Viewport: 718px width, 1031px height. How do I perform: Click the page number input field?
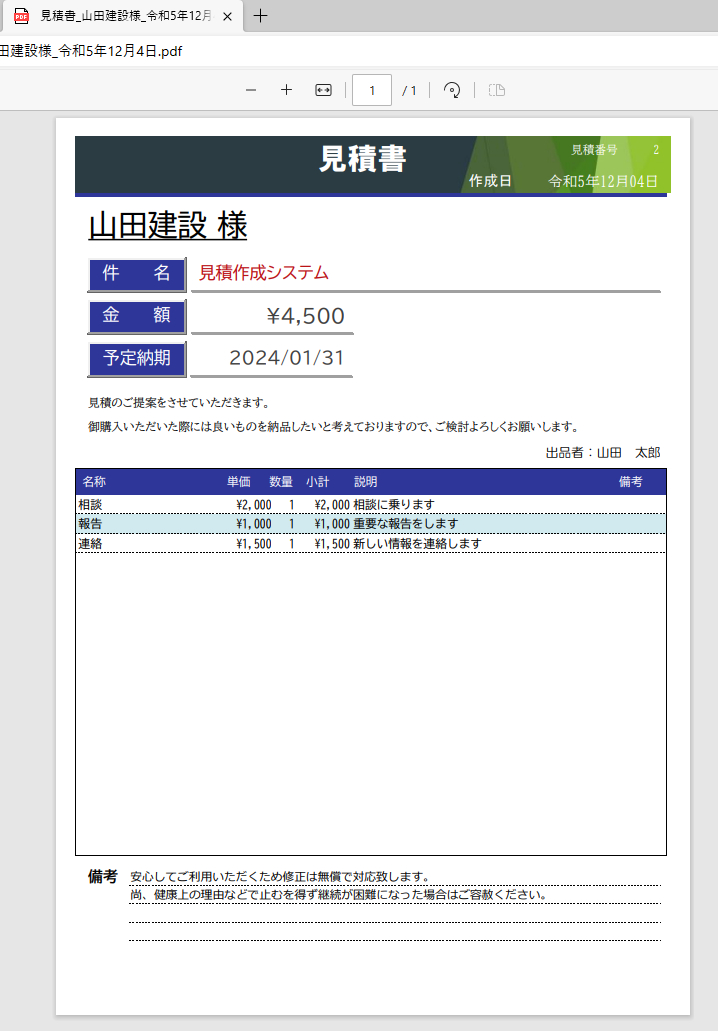(372, 90)
